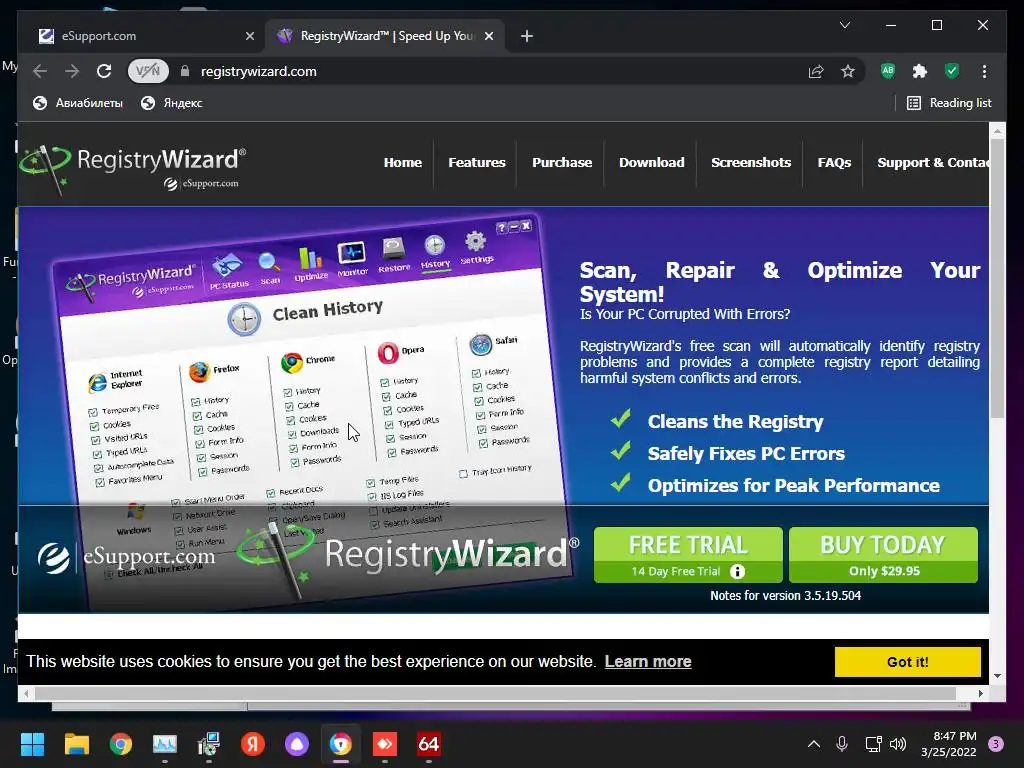The height and width of the screenshot is (768, 1024).
Task: Open a new tab with plus button
Action: (x=527, y=37)
